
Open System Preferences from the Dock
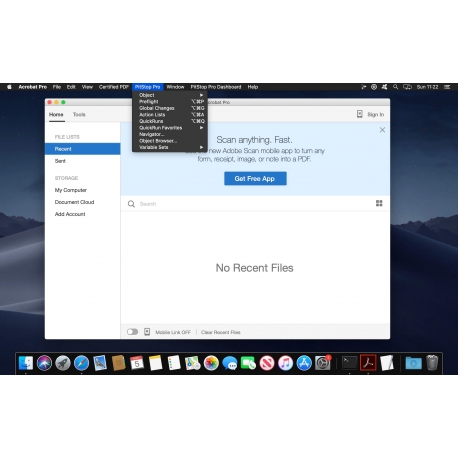tap(323, 363)
